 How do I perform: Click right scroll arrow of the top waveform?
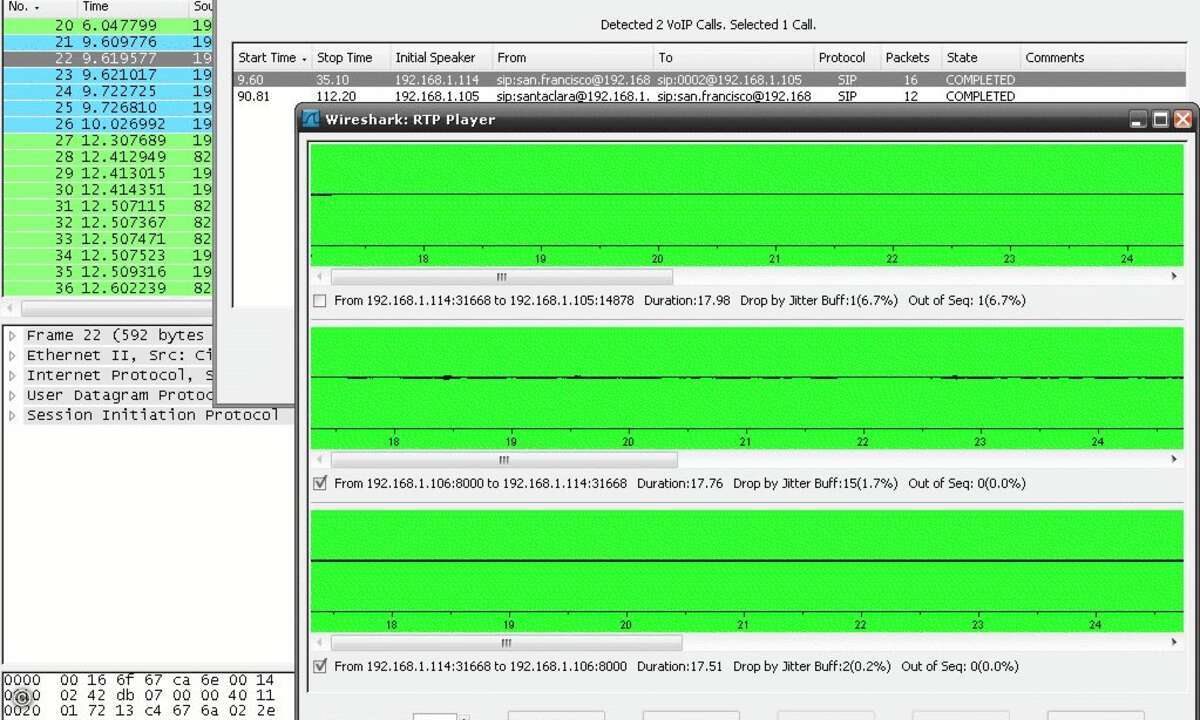click(1175, 277)
